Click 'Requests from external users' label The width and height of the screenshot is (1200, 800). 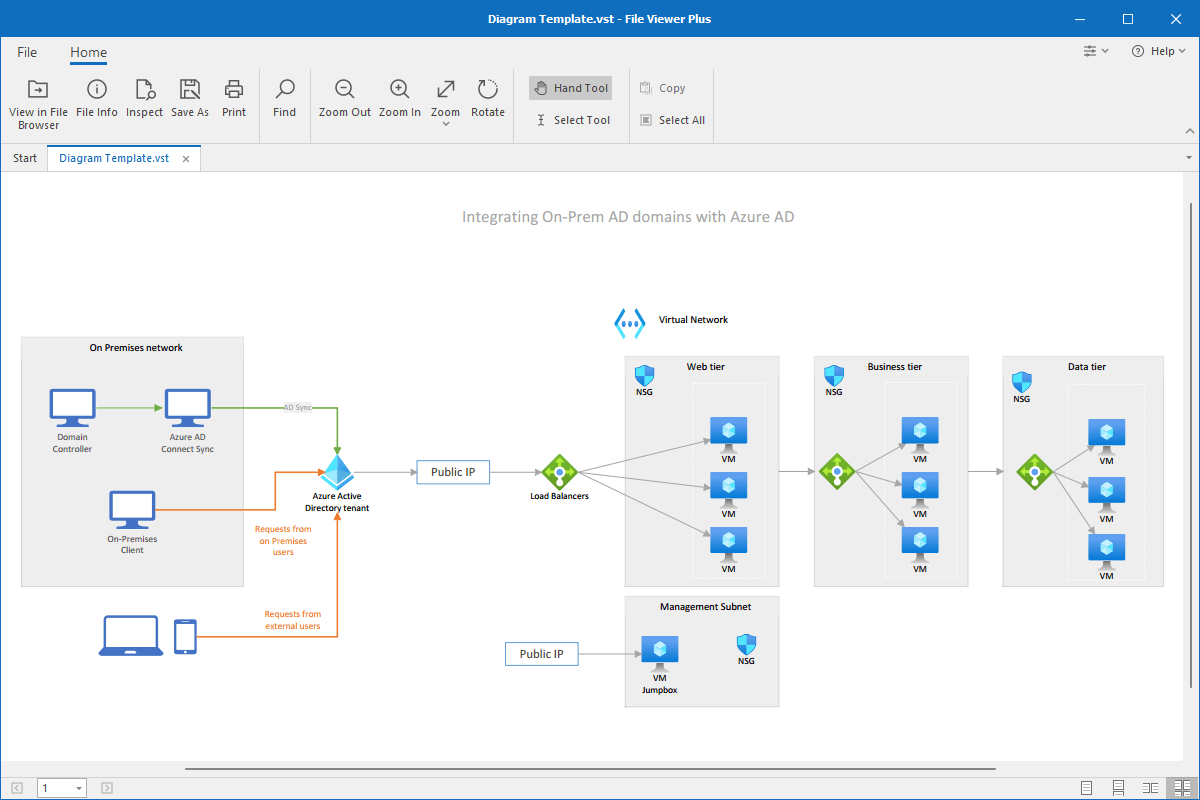click(292, 620)
